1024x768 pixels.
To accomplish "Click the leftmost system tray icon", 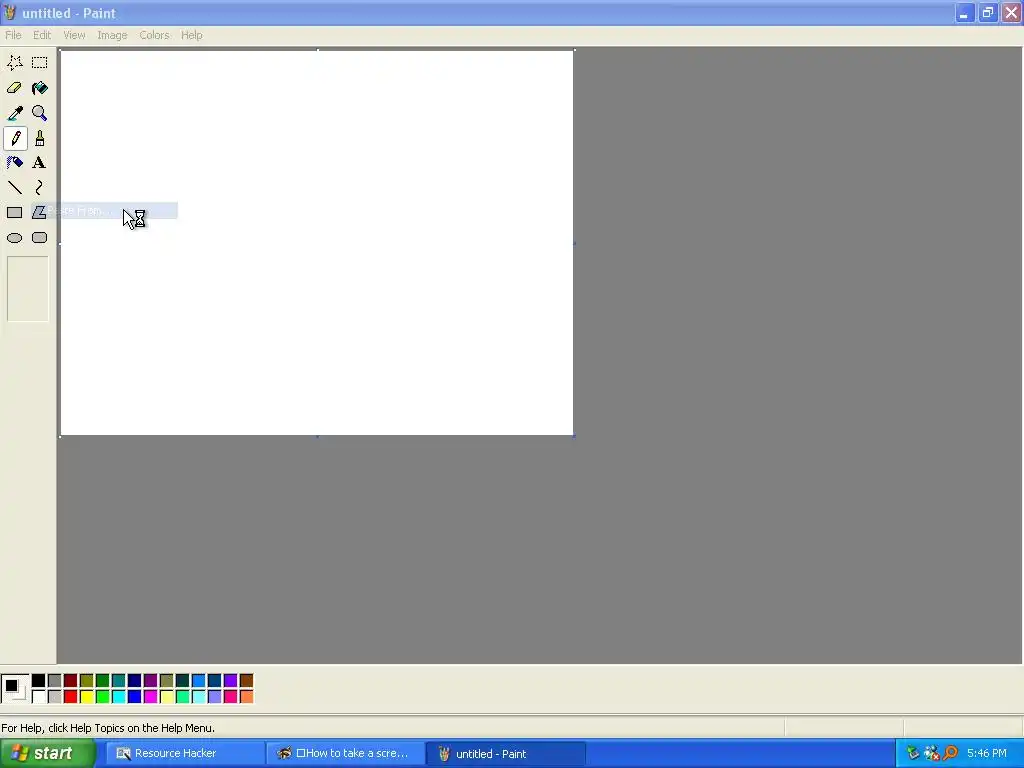I will (x=913, y=754).
